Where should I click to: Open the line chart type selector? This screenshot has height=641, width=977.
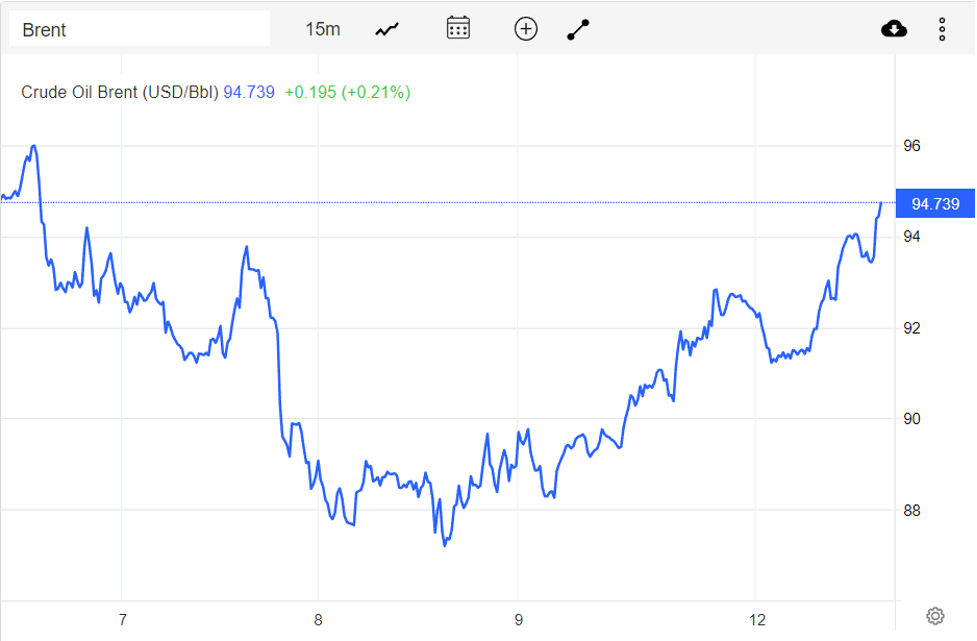387,29
